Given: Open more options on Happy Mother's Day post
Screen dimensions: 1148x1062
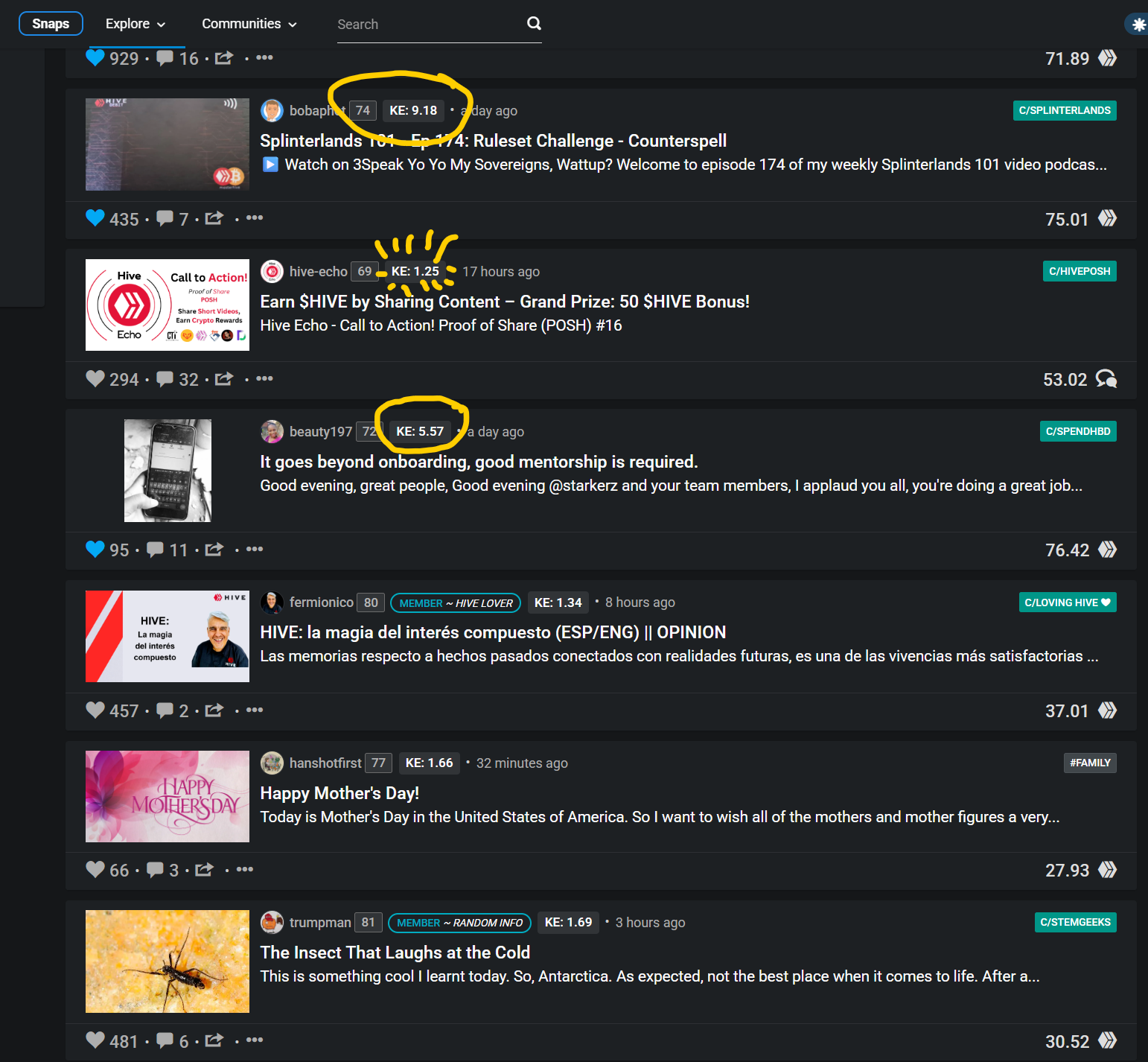Looking at the screenshot, I should (245, 869).
